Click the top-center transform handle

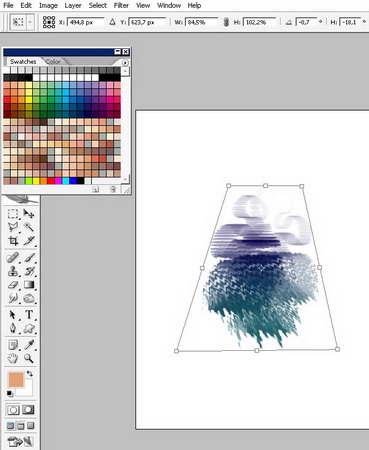pos(265,185)
